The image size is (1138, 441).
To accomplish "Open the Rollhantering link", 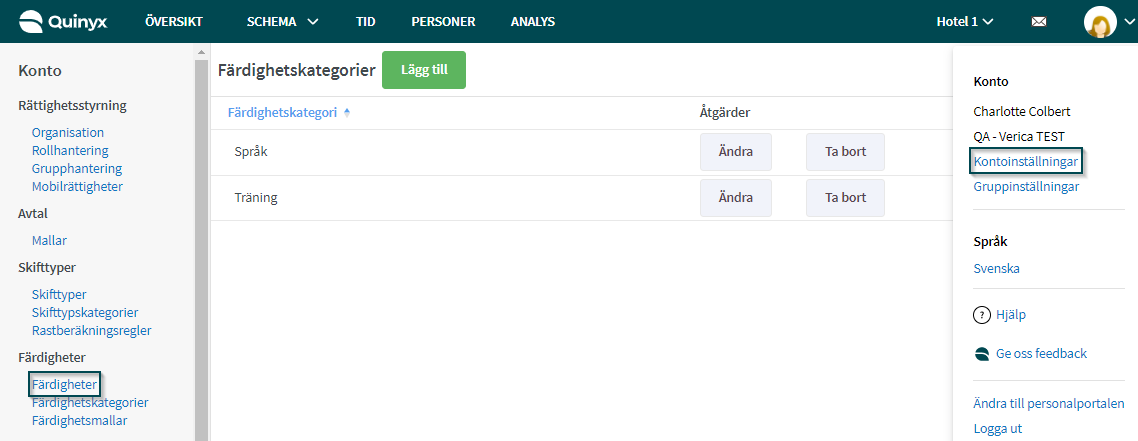I will (70, 150).
